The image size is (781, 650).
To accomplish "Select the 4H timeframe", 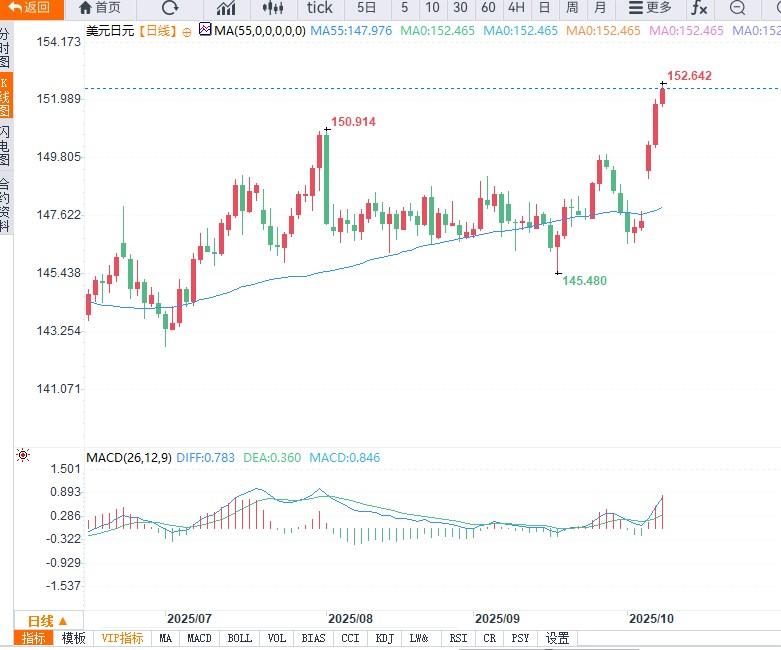I will pos(516,8).
